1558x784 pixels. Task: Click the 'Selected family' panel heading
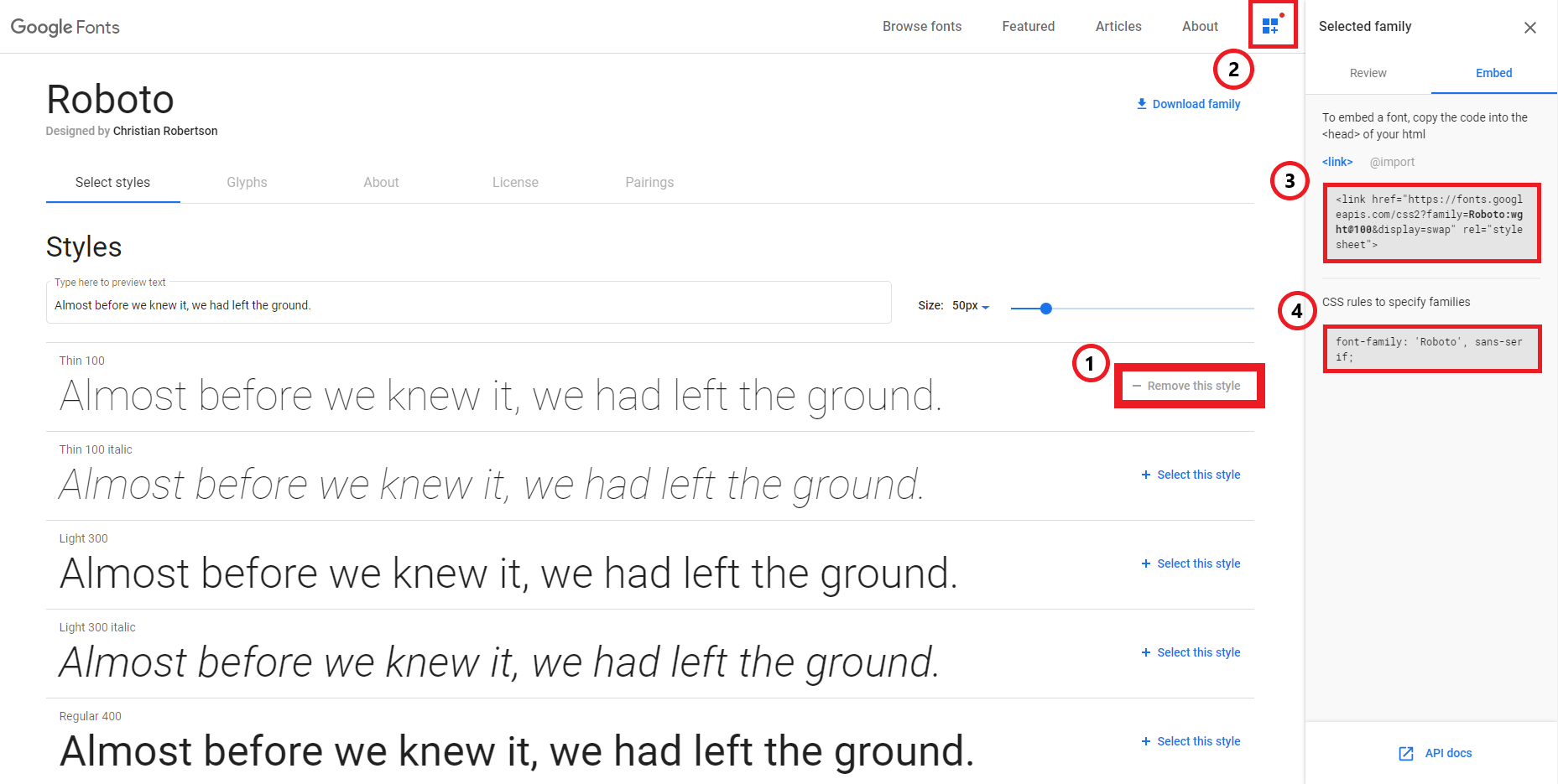pyautogui.click(x=1365, y=27)
